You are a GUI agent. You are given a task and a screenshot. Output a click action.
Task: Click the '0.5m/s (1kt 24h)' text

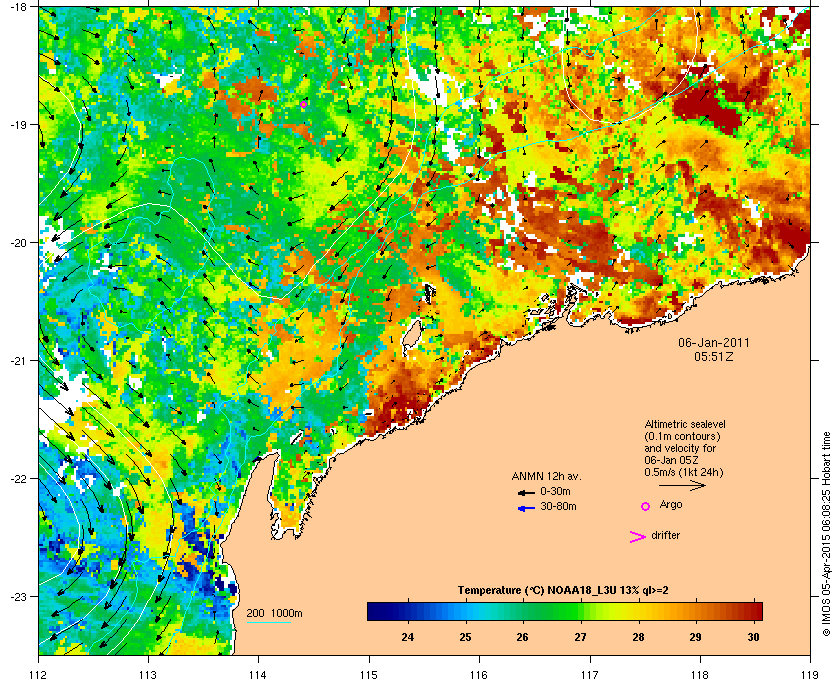click(x=684, y=473)
